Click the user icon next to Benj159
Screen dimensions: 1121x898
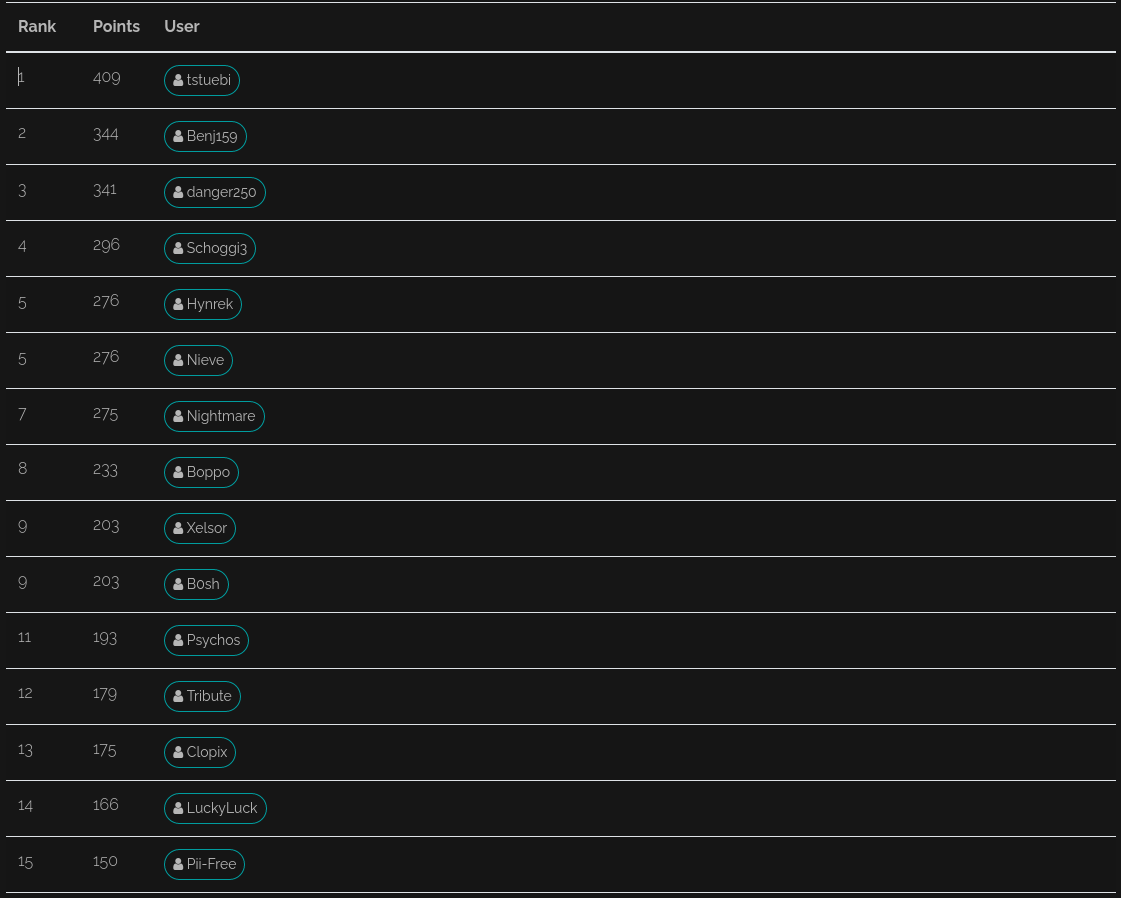(178, 136)
